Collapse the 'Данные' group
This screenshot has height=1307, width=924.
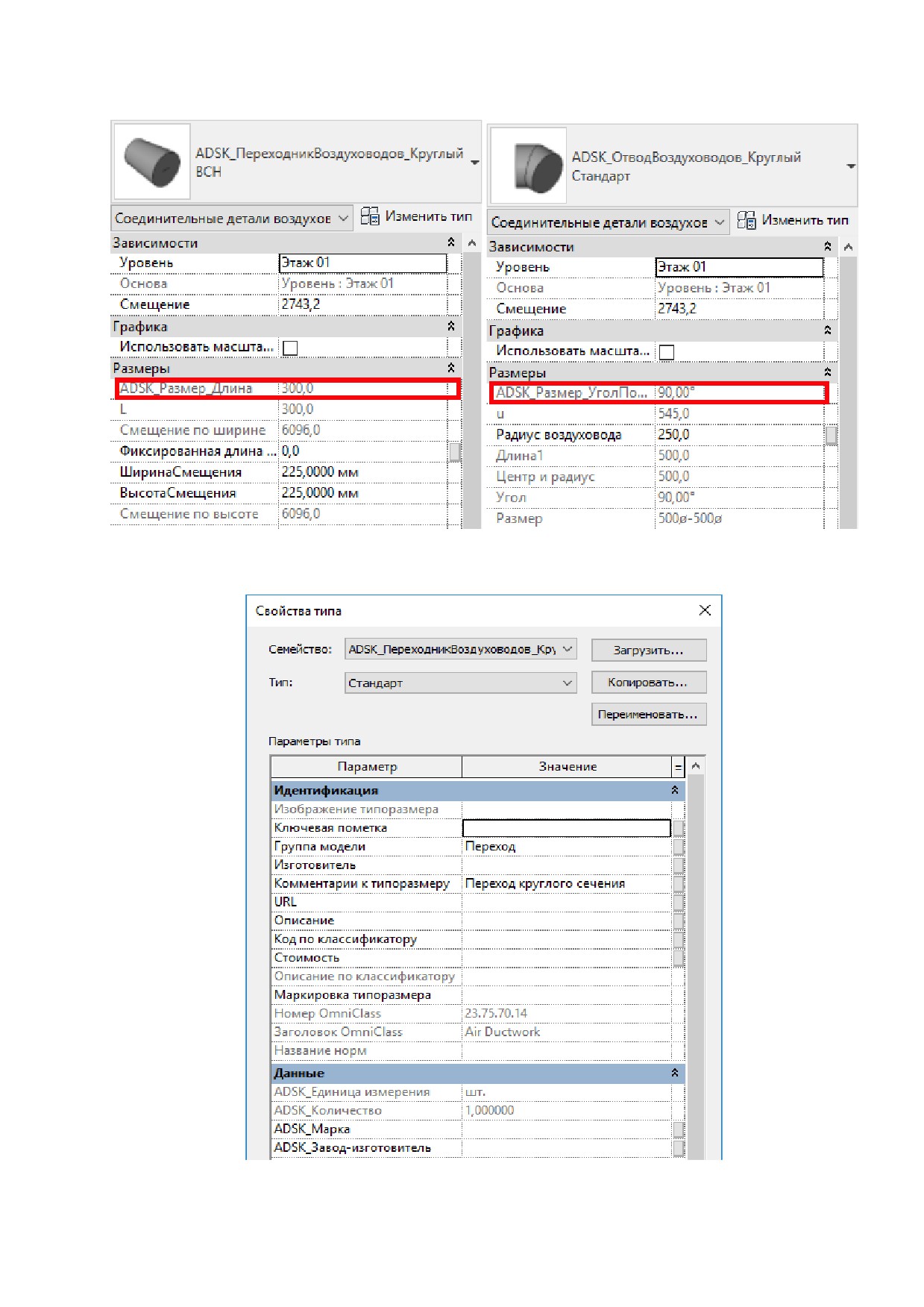(x=675, y=1073)
